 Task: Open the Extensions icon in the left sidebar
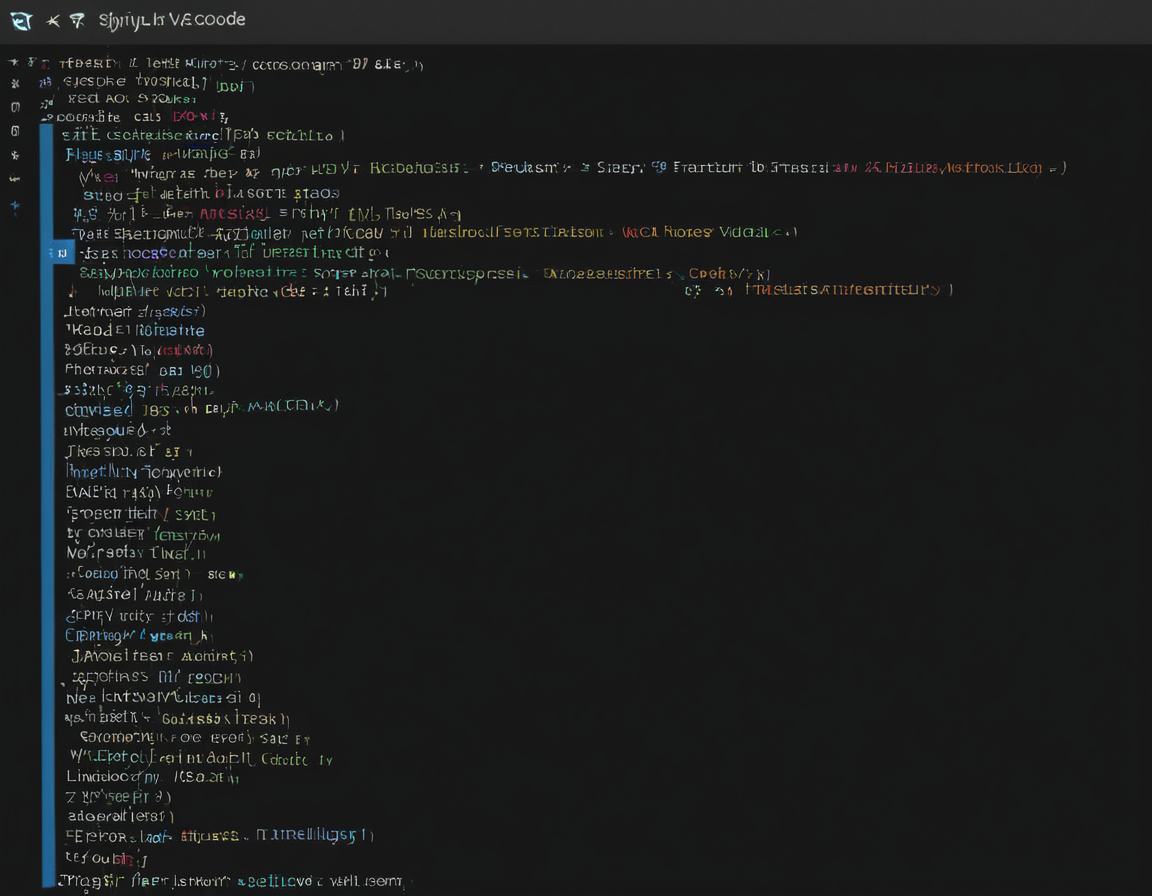click(14, 154)
